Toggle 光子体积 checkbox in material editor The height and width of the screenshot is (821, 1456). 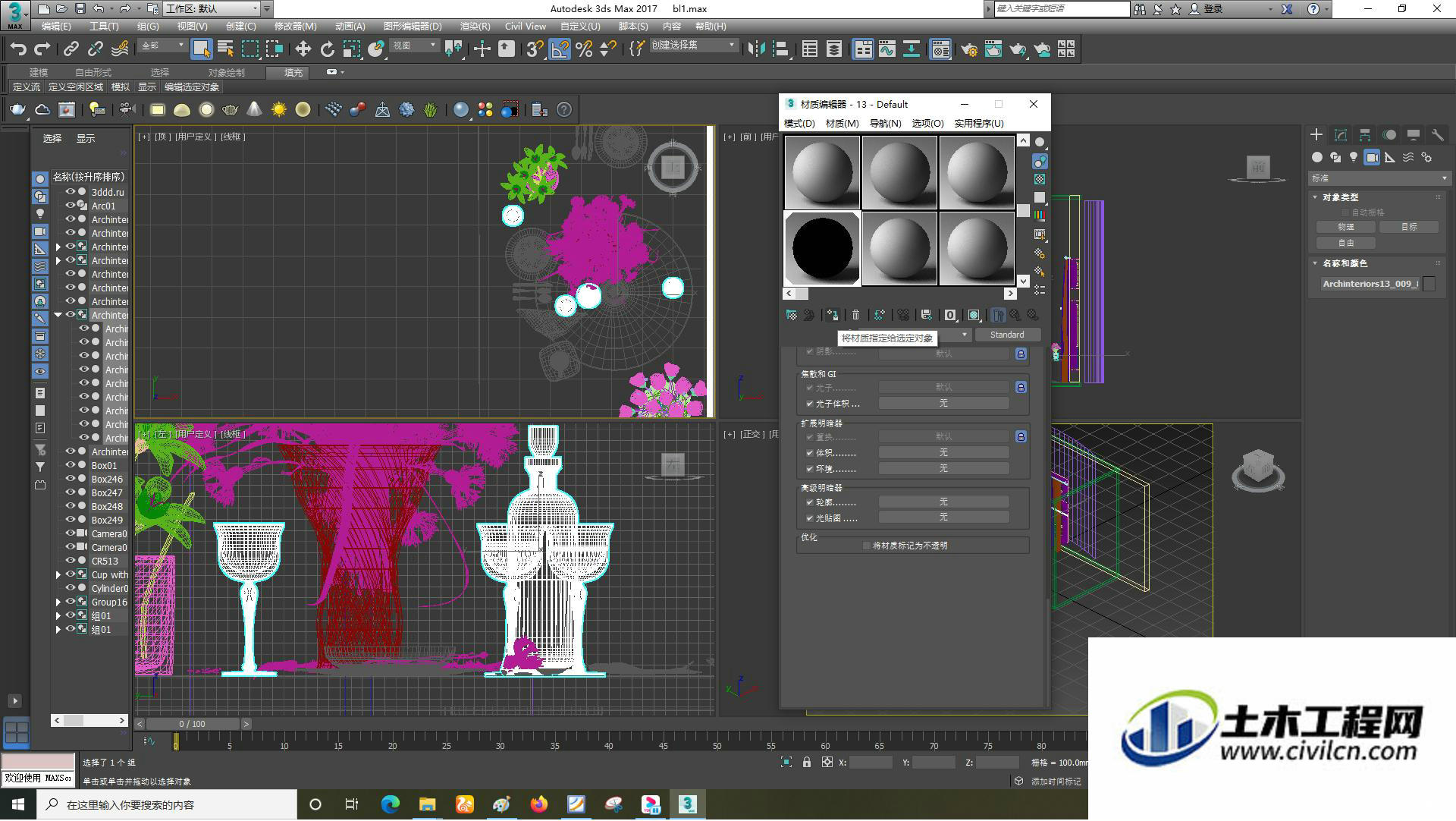(809, 404)
